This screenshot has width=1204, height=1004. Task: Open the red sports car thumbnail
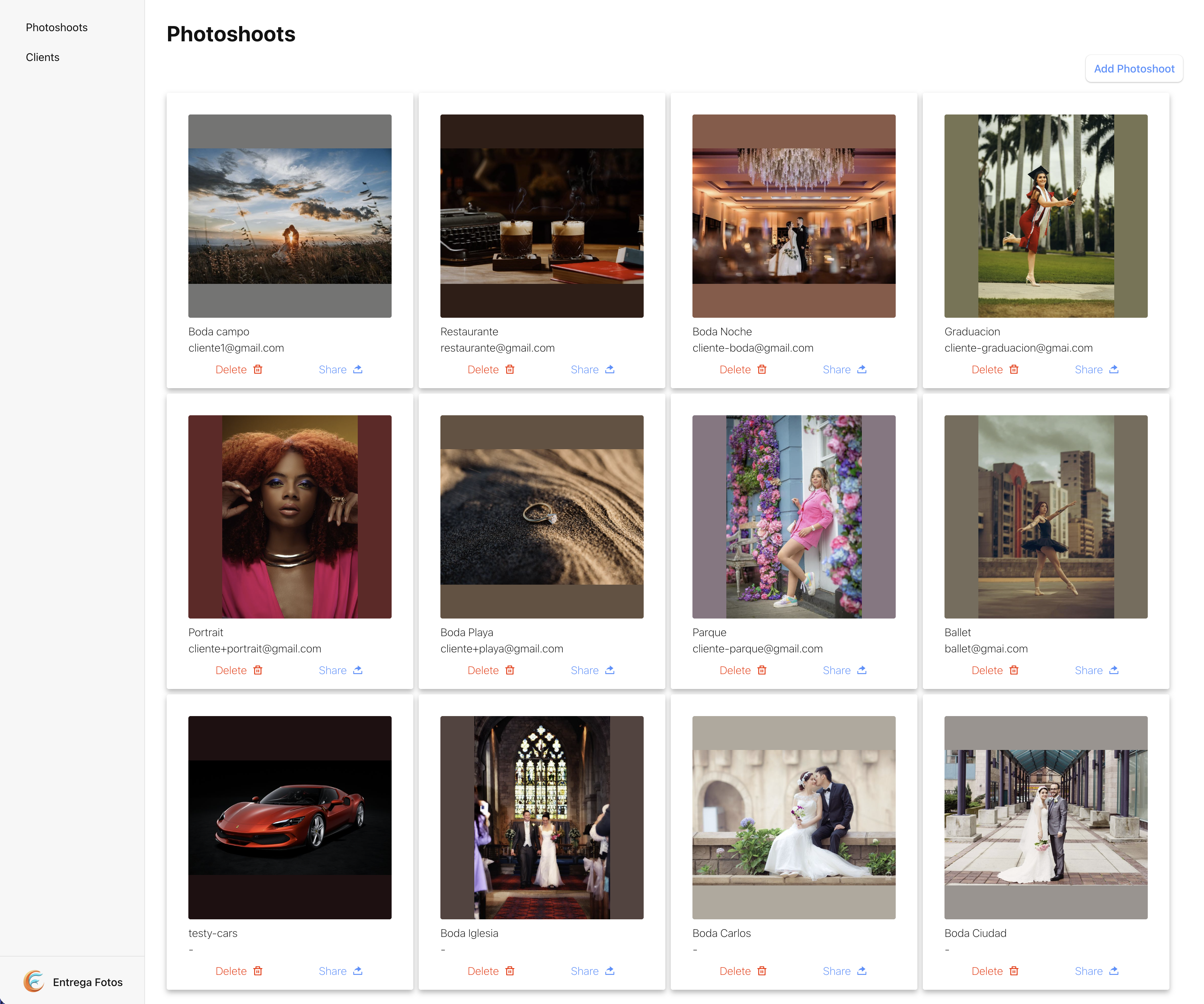coord(290,817)
